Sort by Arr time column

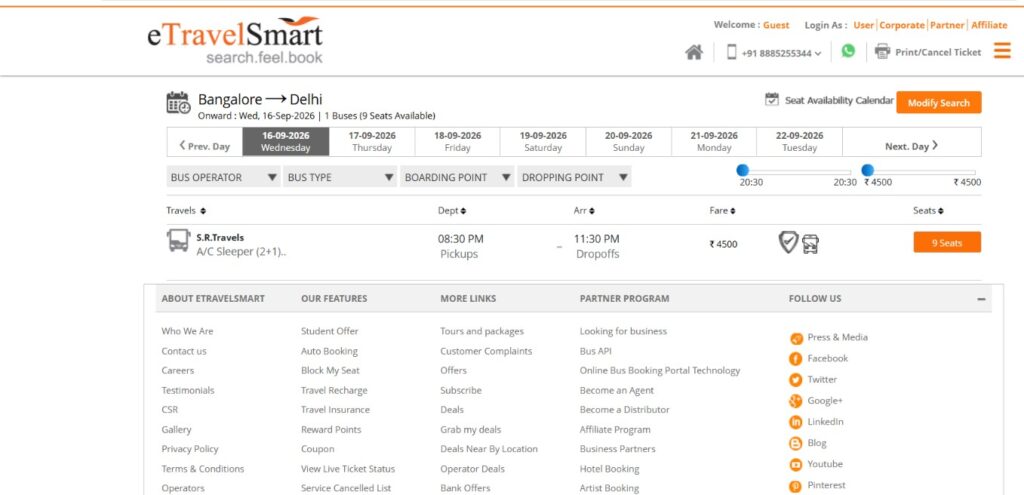[584, 211]
